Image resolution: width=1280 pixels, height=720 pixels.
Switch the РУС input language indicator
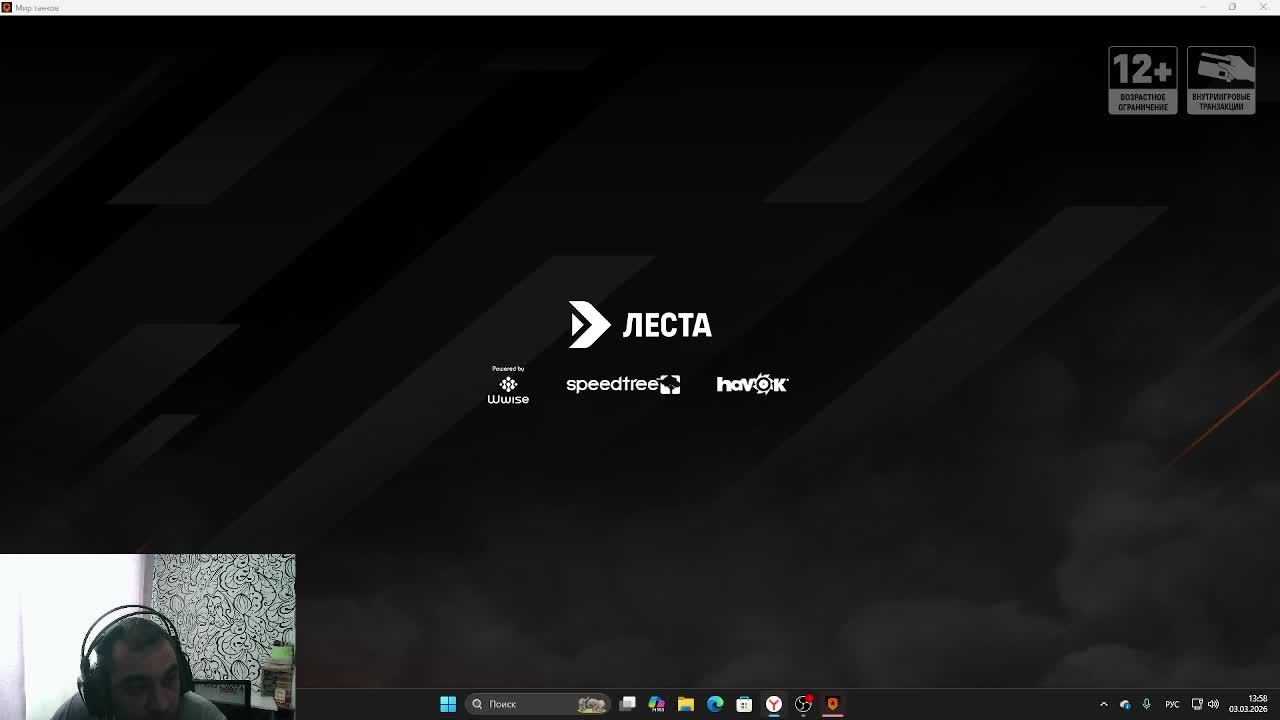(x=1172, y=704)
